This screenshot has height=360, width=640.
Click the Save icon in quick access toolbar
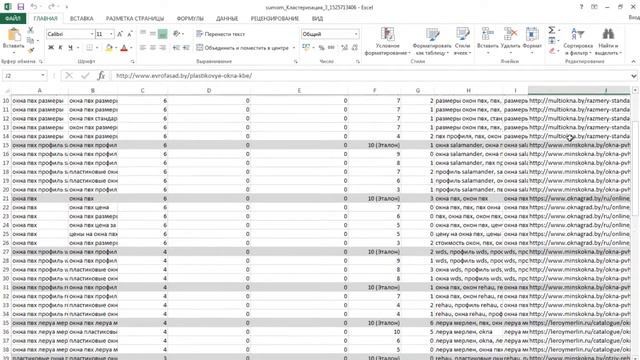coord(21,7)
